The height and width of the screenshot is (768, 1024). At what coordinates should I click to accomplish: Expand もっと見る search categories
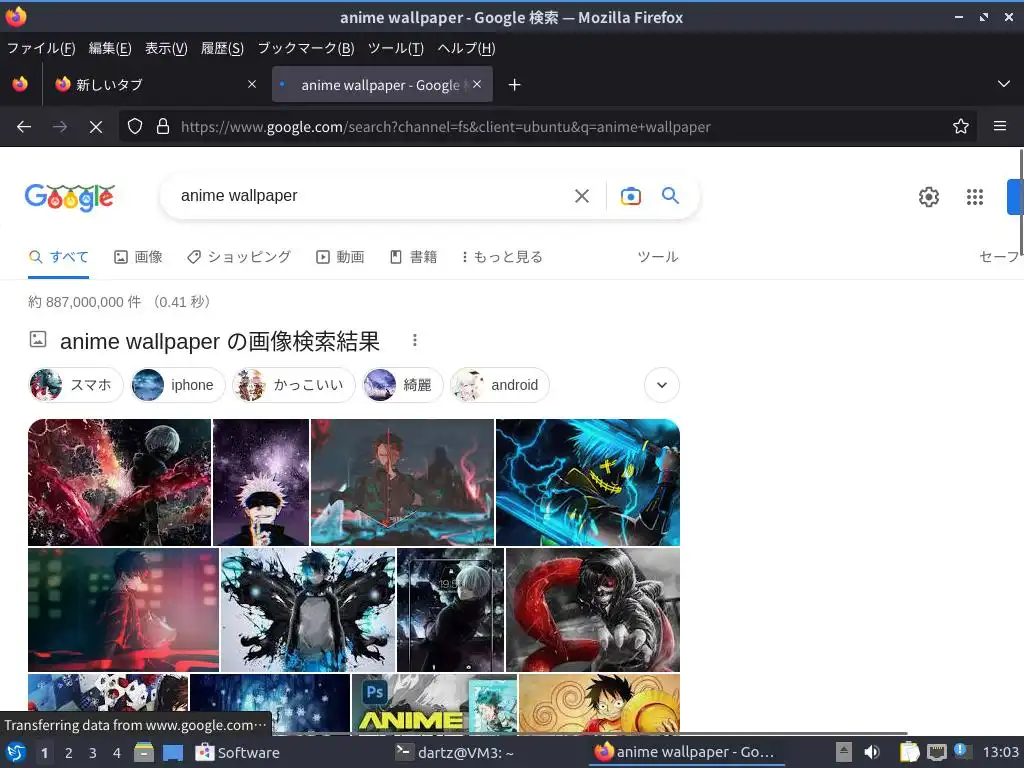pyautogui.click(x=502, y=257)
